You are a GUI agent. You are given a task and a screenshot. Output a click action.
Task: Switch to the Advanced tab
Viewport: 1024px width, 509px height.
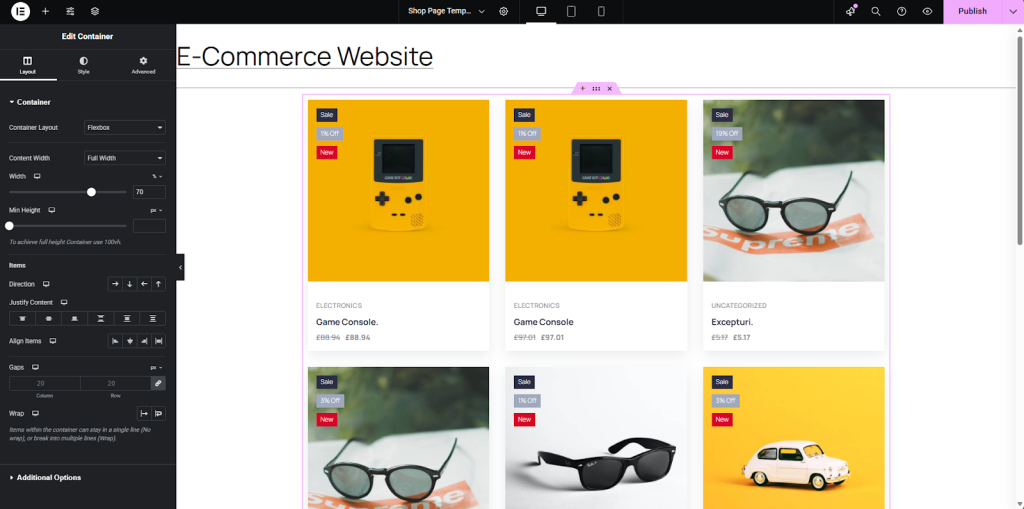pos(143,65)
